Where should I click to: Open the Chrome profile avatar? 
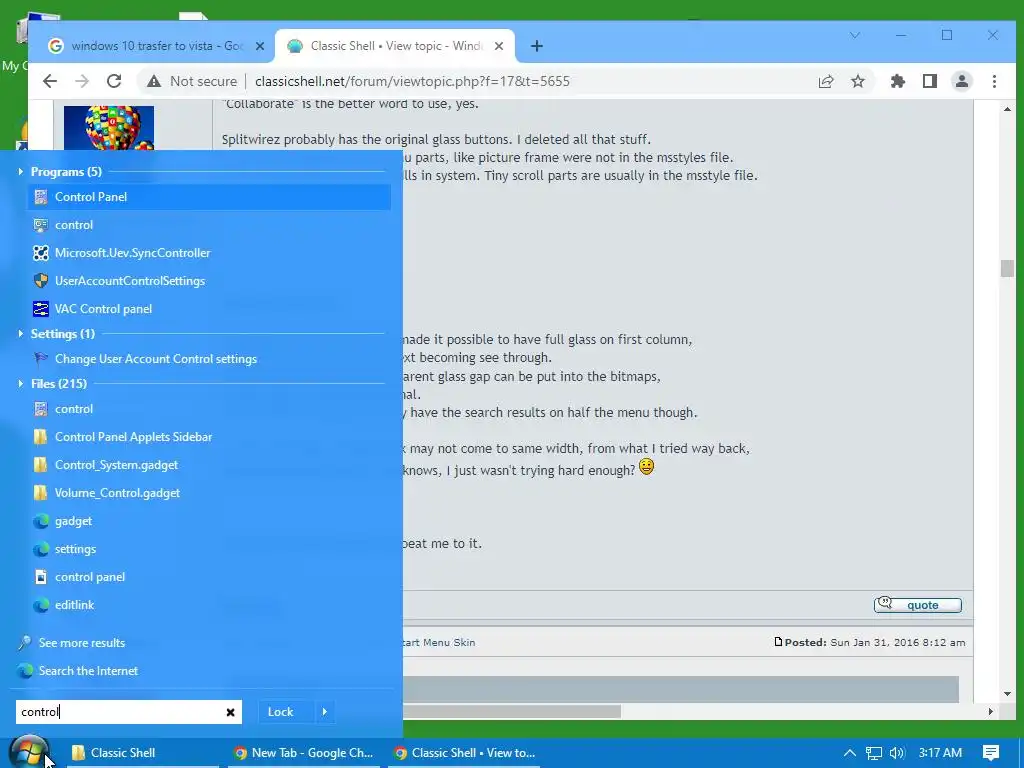pos(962,81)
